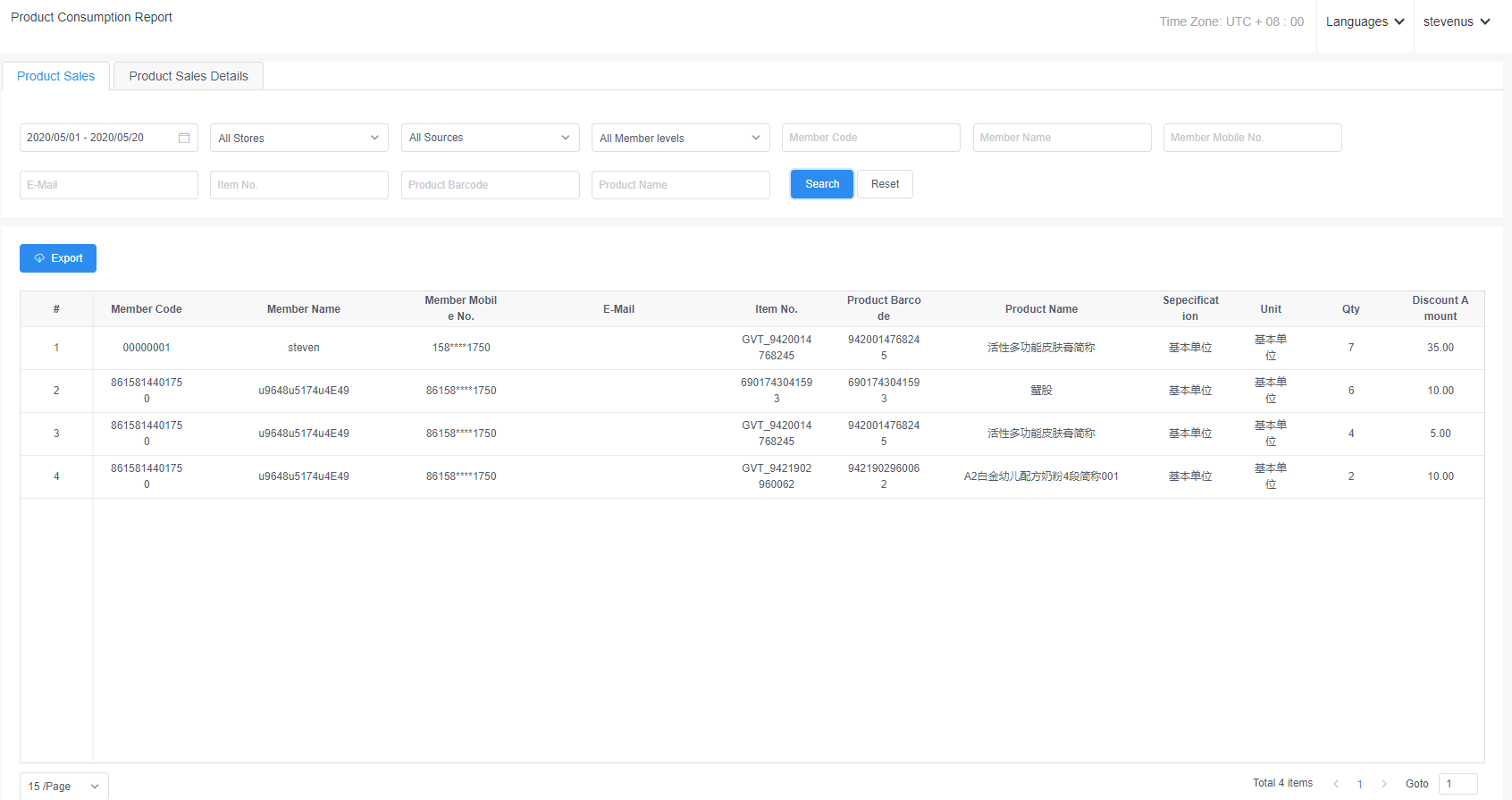
Task: Change the 15 /Page size selector
Action: click(x=63, y=787)
